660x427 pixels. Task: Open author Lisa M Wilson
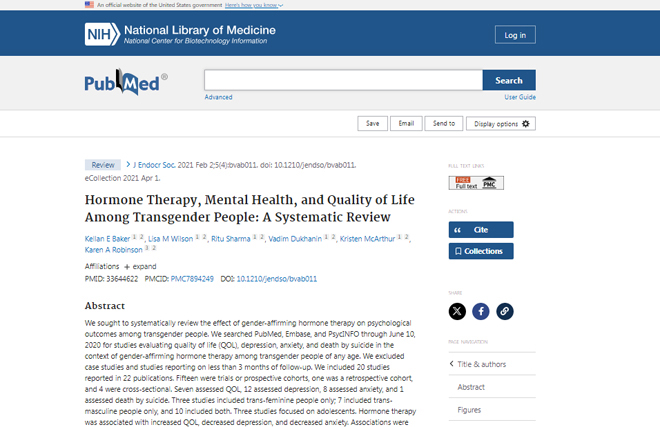pos(170,239)
